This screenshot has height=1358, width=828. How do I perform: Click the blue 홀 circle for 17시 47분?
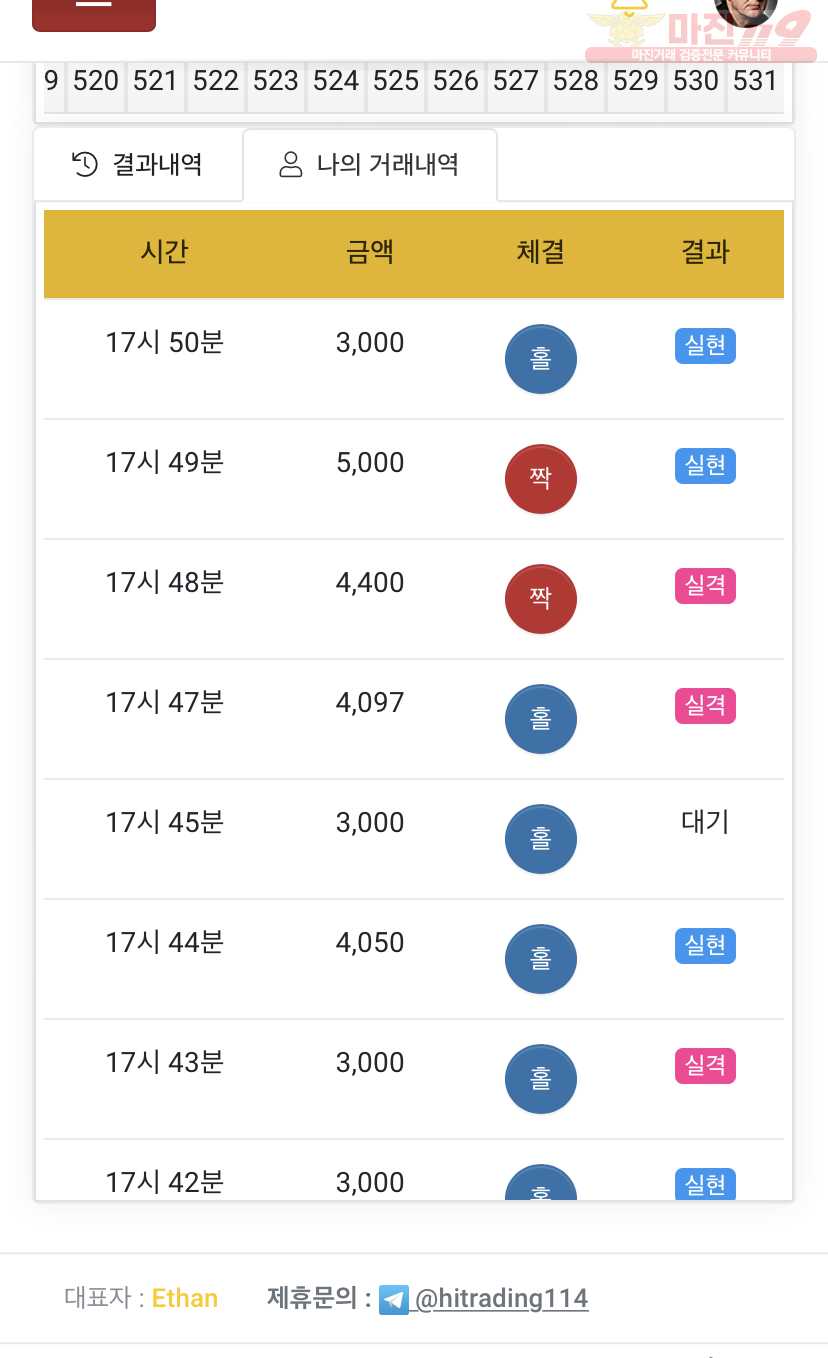pos(541,719)
